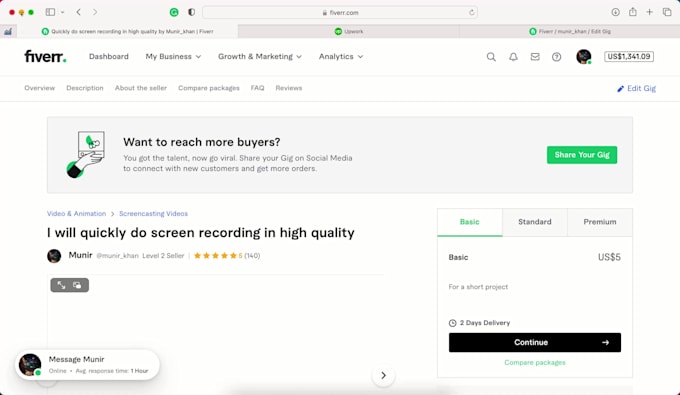Jump to Compare packages nav link
This screenshot has width=680, height=395.
tap(209, 88)
